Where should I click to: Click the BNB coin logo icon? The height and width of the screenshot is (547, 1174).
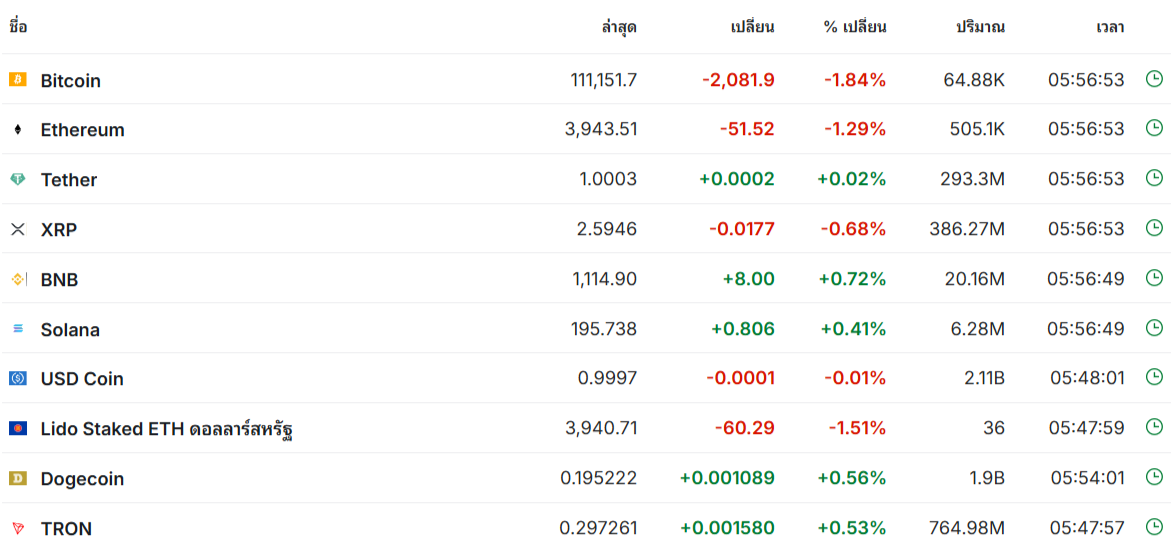[x=17, y=279]
